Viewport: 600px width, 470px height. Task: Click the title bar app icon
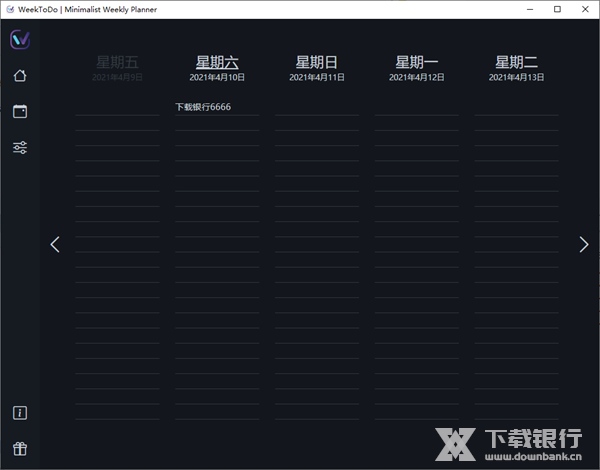pos(10,9)
